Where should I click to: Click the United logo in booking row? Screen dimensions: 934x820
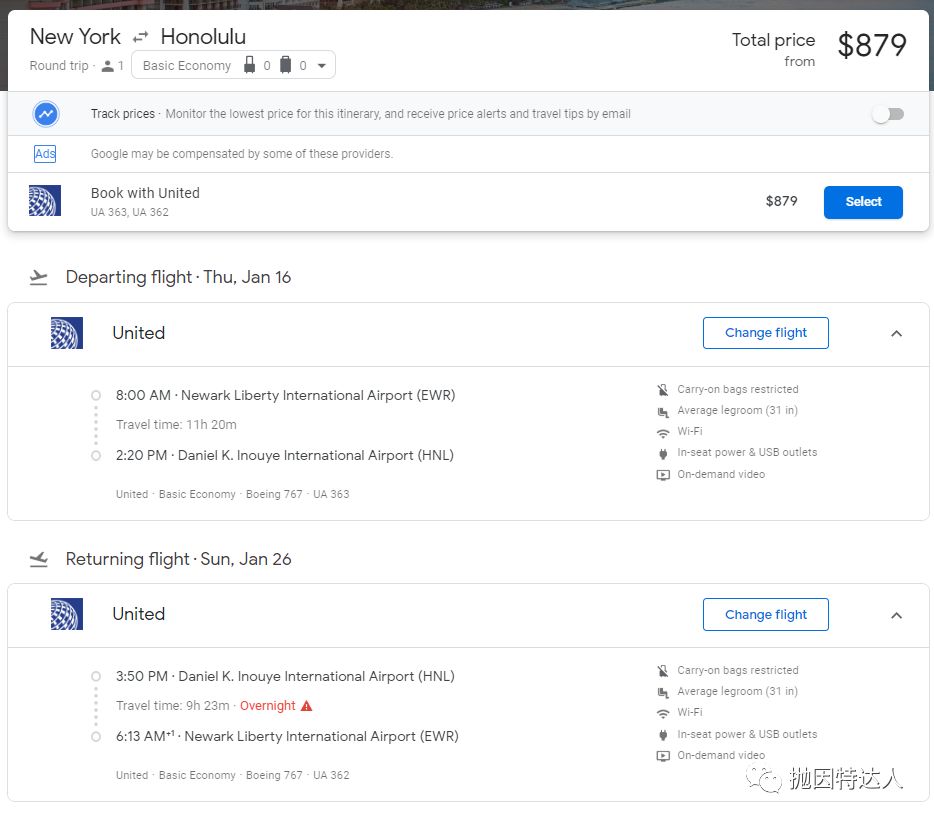pos(45,201)
